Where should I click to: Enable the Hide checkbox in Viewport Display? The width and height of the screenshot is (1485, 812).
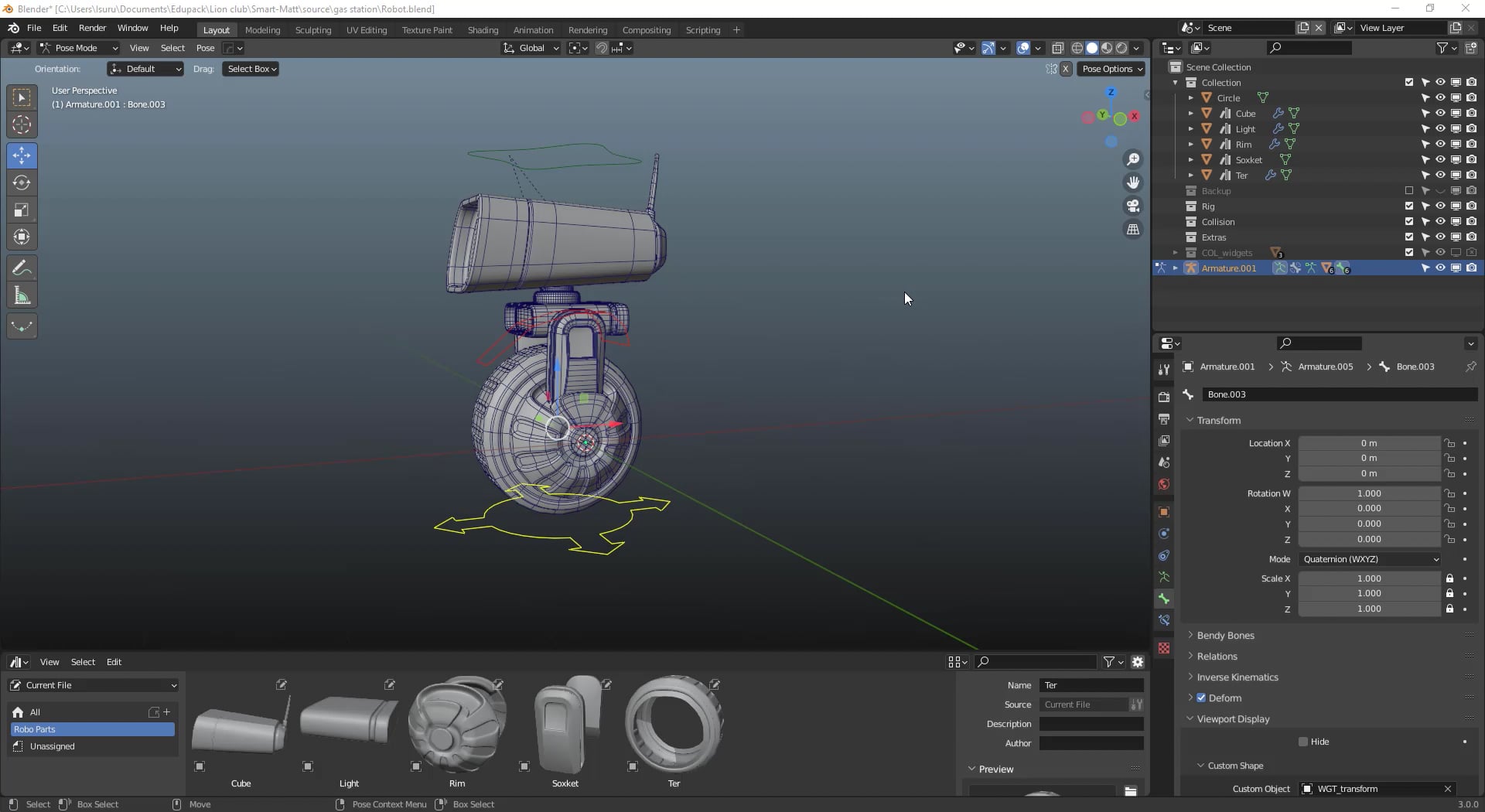click(1303, 742)
